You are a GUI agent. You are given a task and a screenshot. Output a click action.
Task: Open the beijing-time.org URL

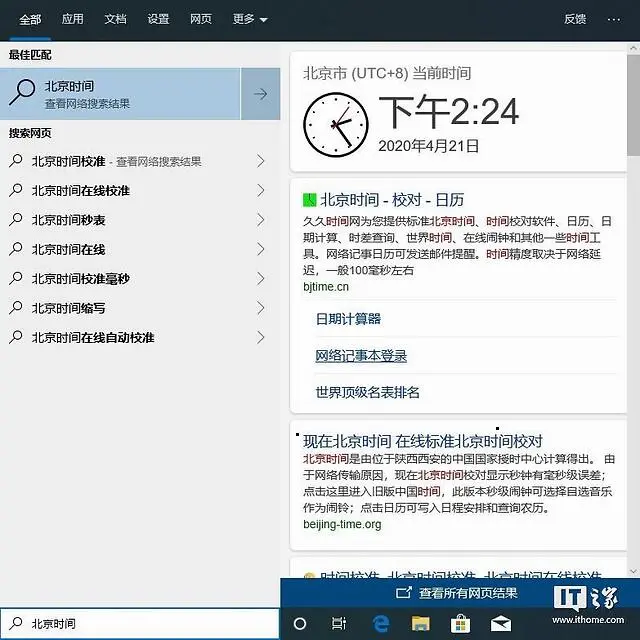[342, 524]
